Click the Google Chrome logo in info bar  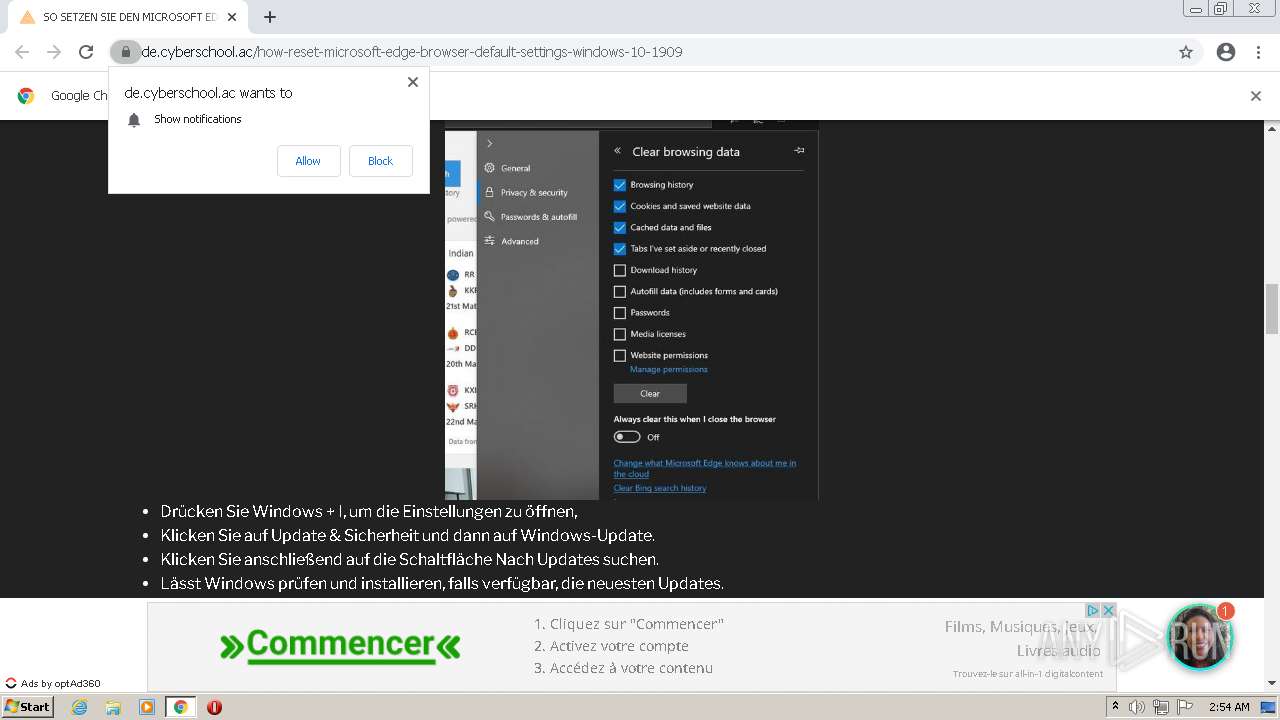[x=26, y=96]
